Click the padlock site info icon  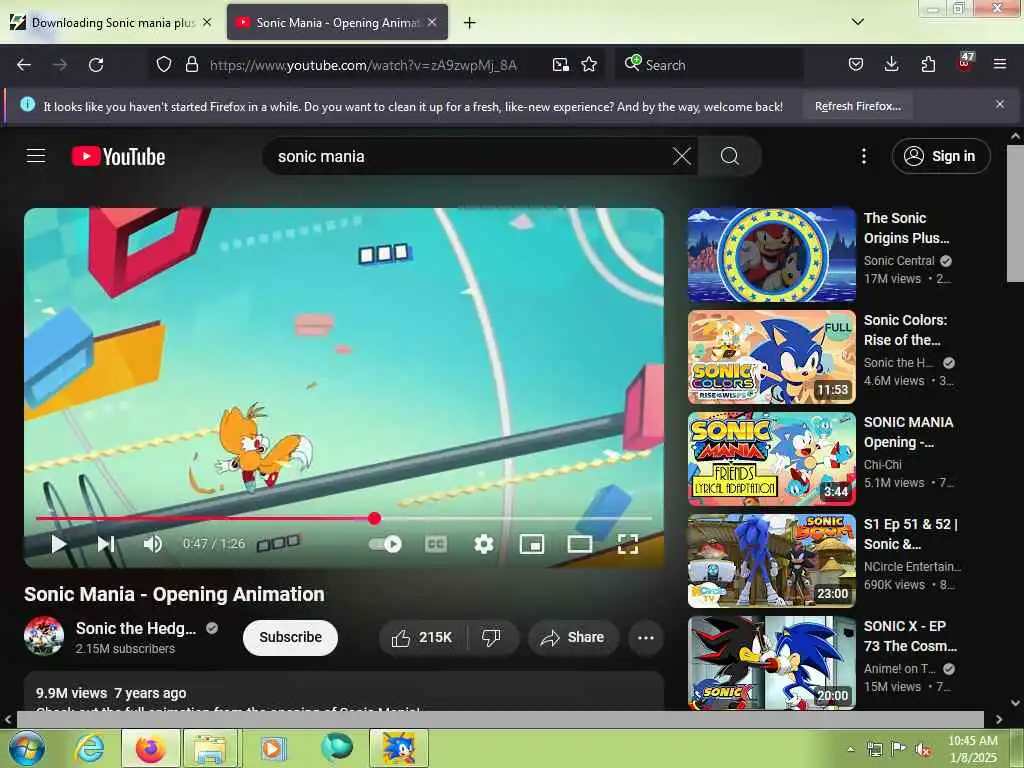pos(191,65)
